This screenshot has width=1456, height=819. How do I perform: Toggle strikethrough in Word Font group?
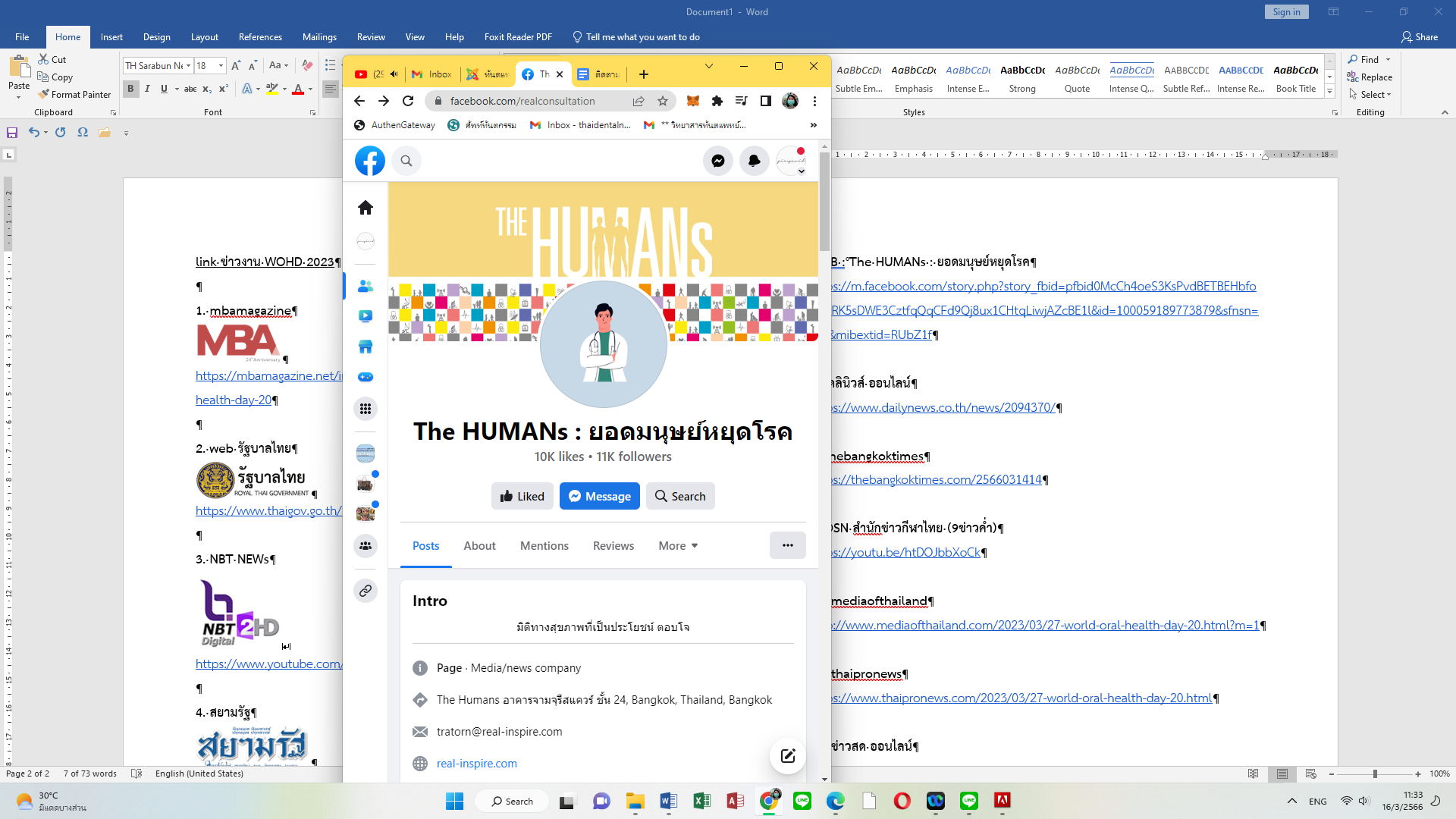click(190, 89)
